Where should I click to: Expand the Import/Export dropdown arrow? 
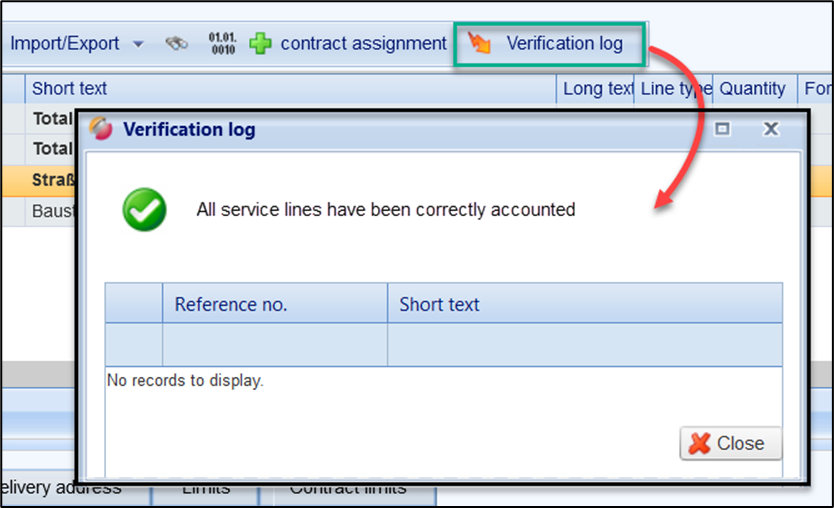tap(138, 44)
